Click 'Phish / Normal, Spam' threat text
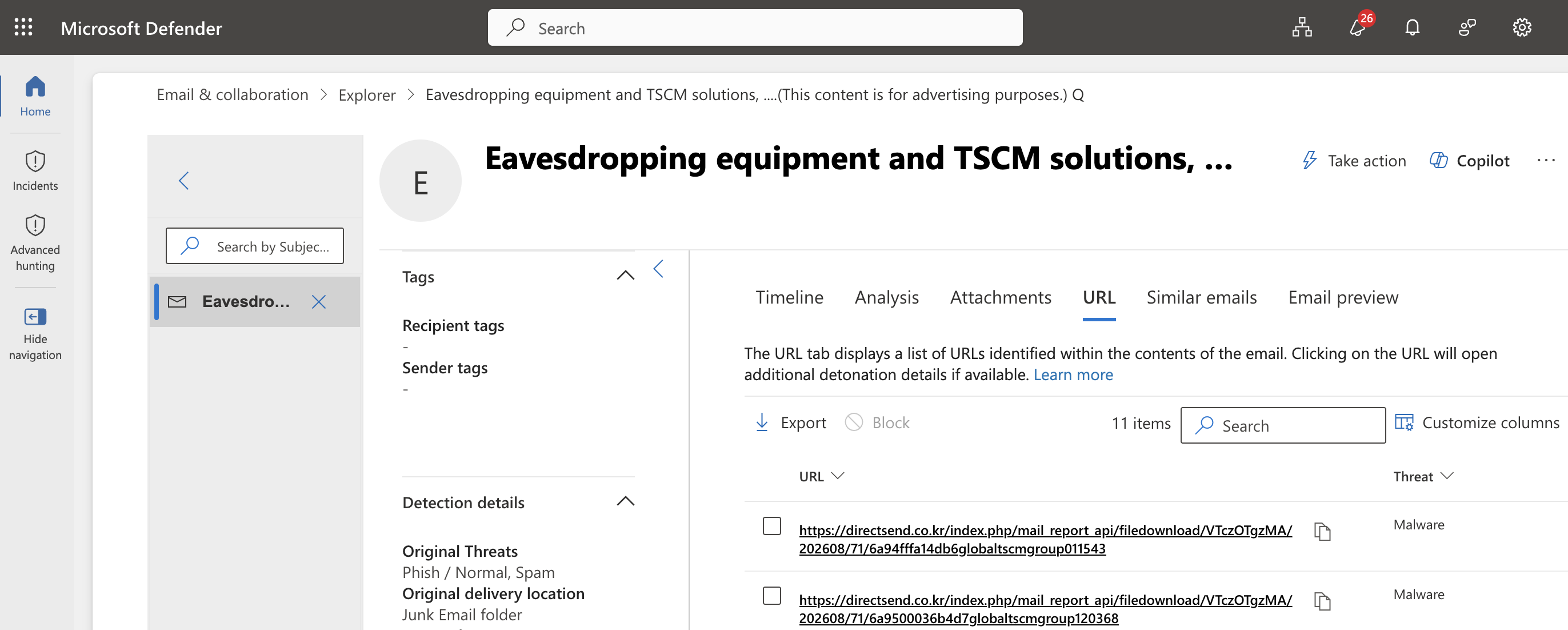Image resolution: width=1568 pixels, height=630 pixels. [x=478, y=573]
